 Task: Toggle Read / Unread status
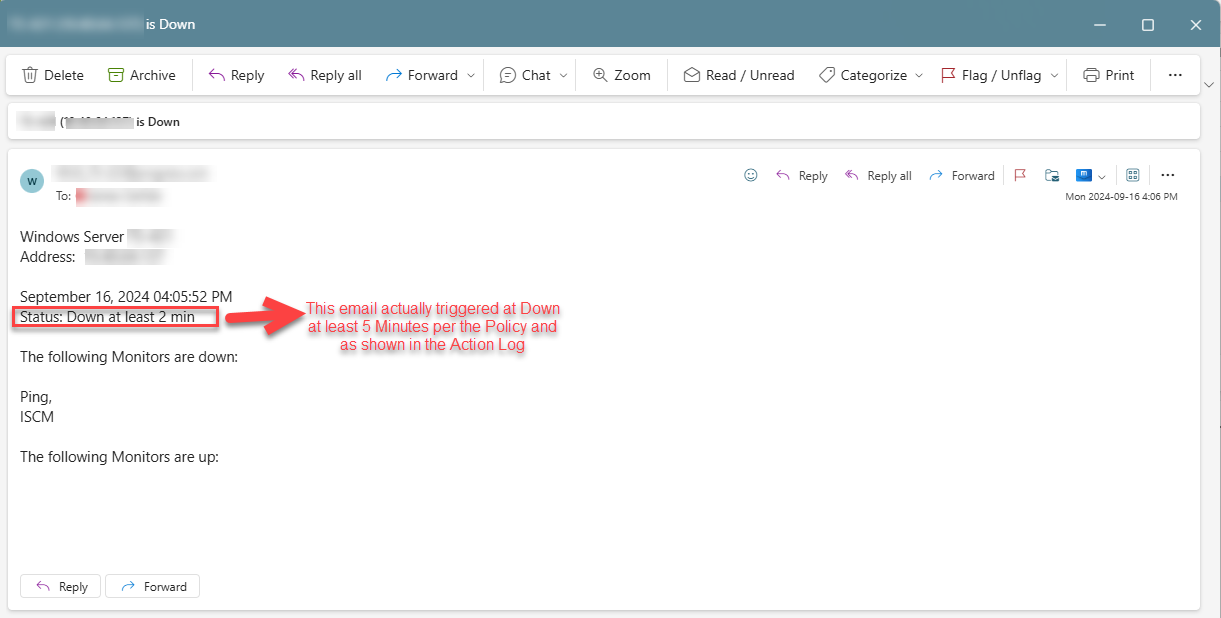[739, 75]
